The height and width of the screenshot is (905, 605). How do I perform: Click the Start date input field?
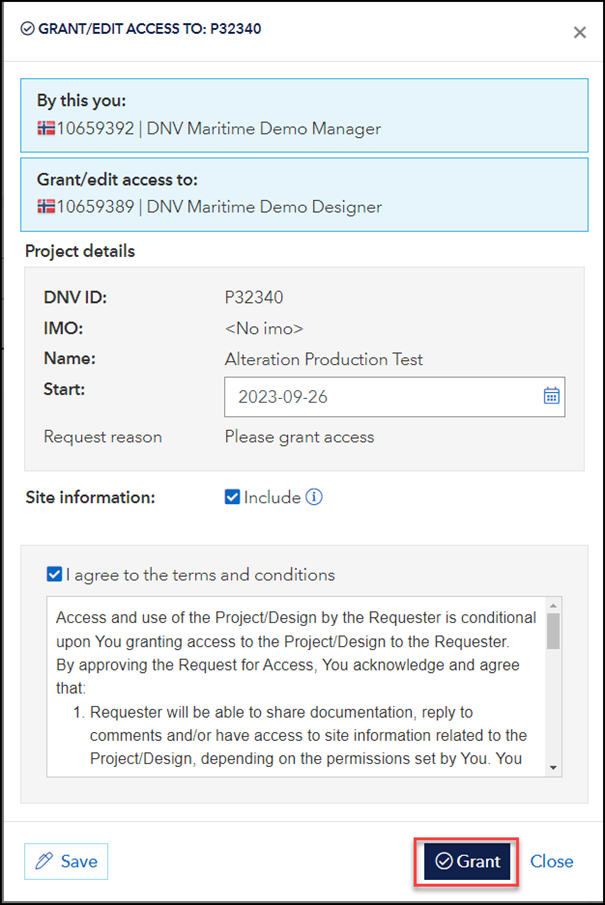(x=380, y=396)
